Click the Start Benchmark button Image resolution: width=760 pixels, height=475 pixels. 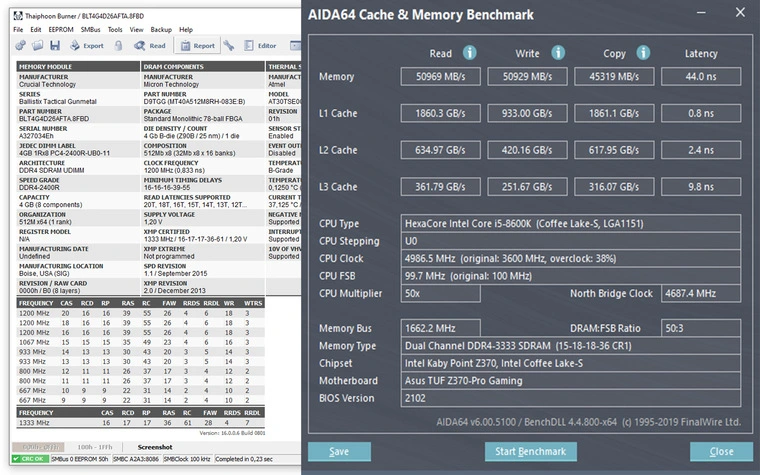pos(531,452)
